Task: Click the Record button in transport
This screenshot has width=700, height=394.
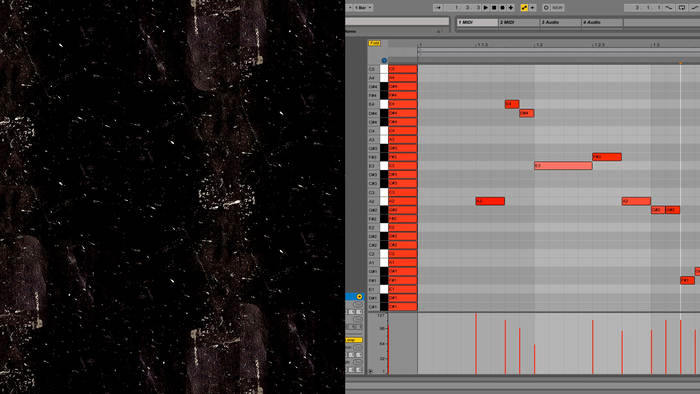Action: [502, 8]
